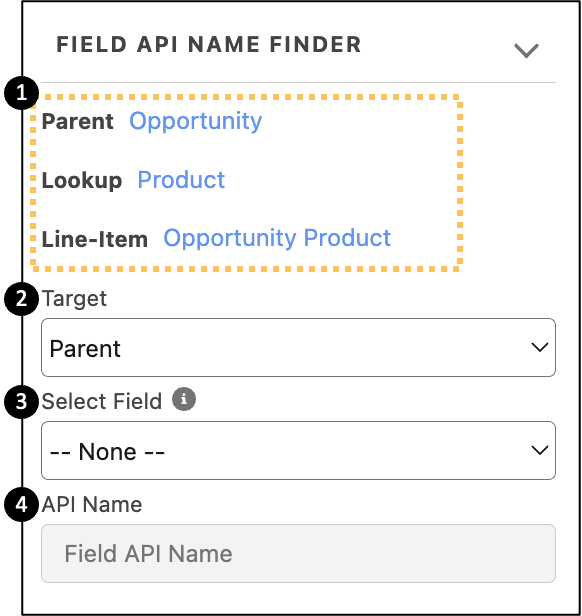Click the step 1 numbered badge
Viewport: 582px width, 616px height.
[21, 93]
